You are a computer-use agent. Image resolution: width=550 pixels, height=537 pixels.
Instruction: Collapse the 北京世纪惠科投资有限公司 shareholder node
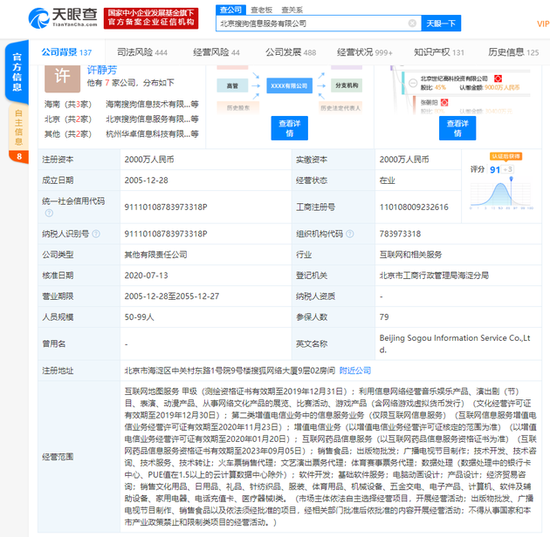coord(413,83)
